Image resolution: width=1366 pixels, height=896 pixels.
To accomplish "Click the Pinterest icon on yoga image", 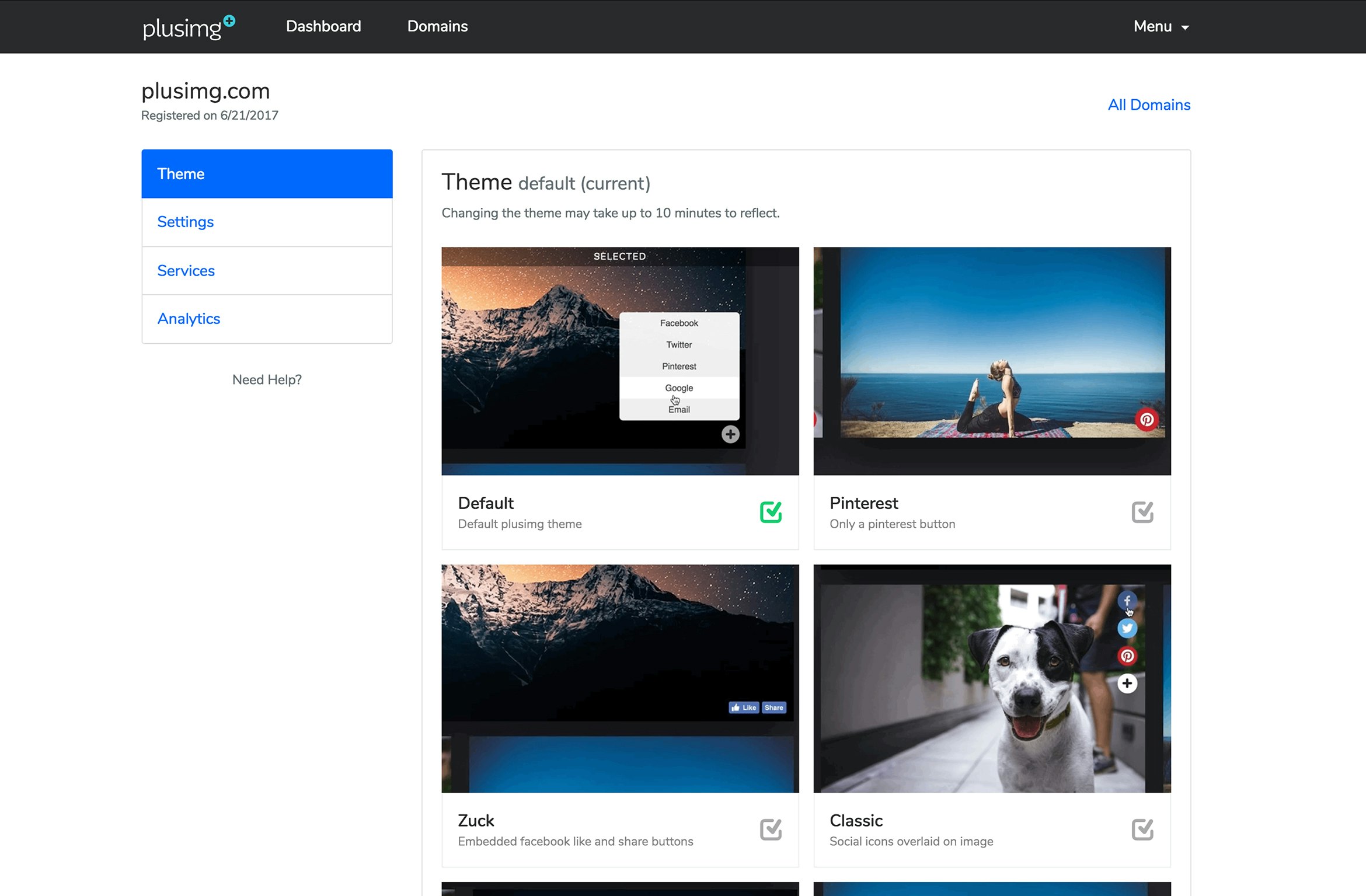I will coord(1146,420).
